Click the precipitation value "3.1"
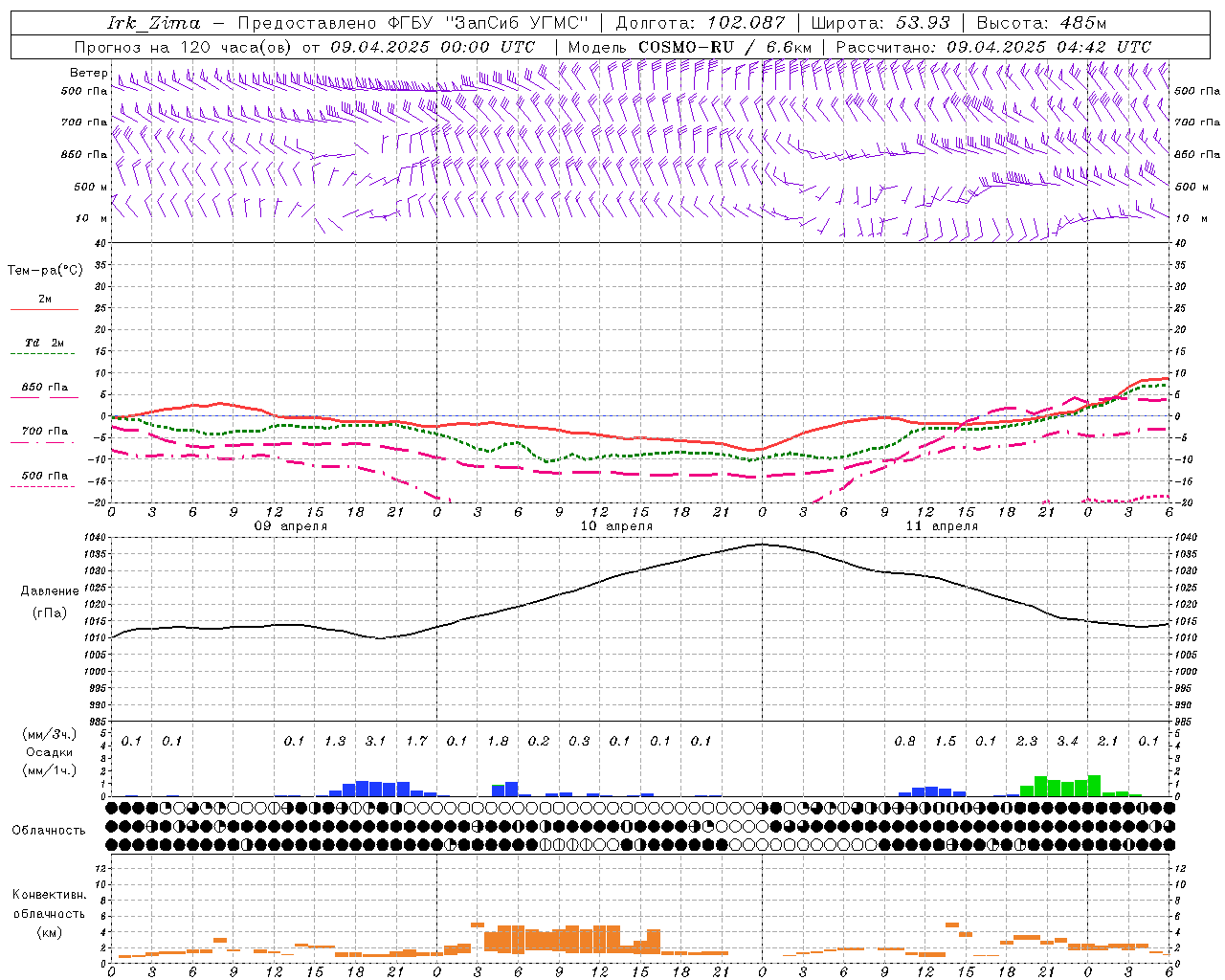Viewport: 1225px width, 980px height. point(376,742)
